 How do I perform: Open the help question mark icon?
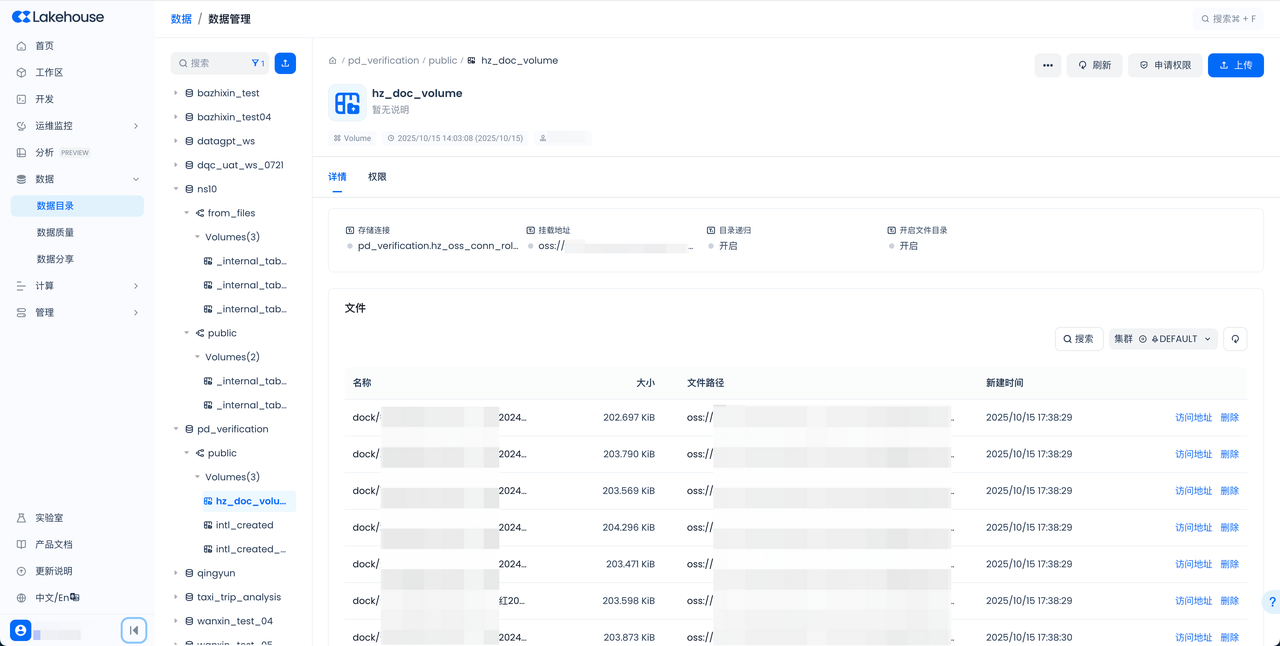(1271, 602)
